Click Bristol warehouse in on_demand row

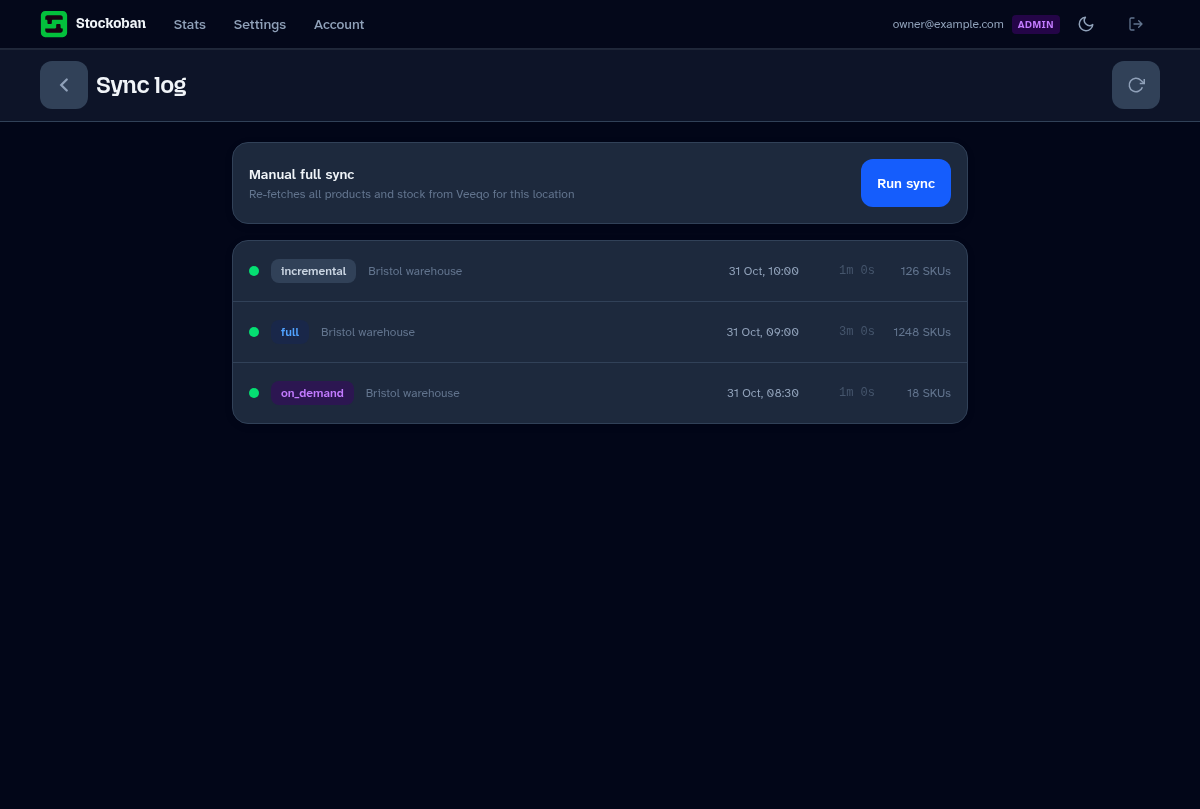click(x=413, y=393)
